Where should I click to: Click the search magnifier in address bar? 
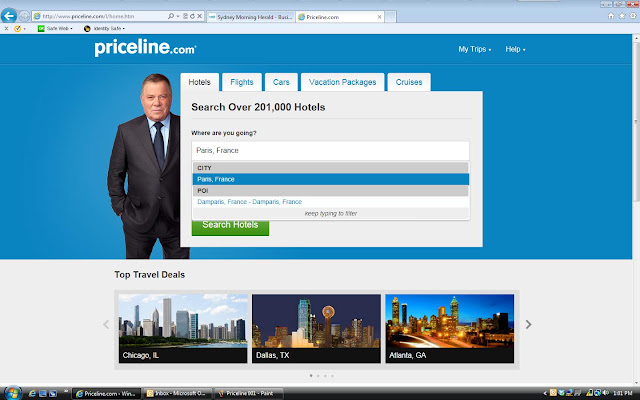171,16
